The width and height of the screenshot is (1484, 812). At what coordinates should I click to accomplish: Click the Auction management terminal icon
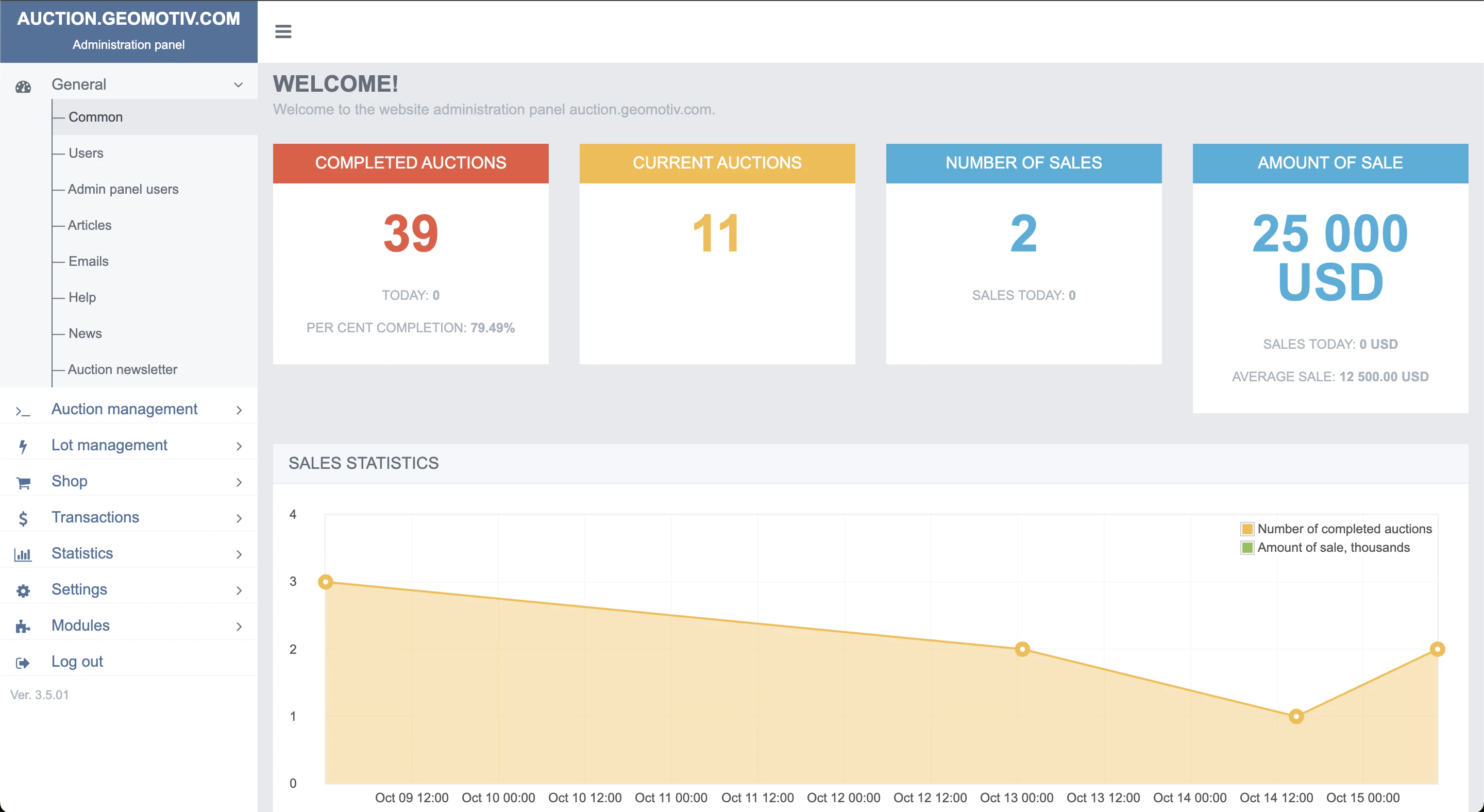point(23,411)
